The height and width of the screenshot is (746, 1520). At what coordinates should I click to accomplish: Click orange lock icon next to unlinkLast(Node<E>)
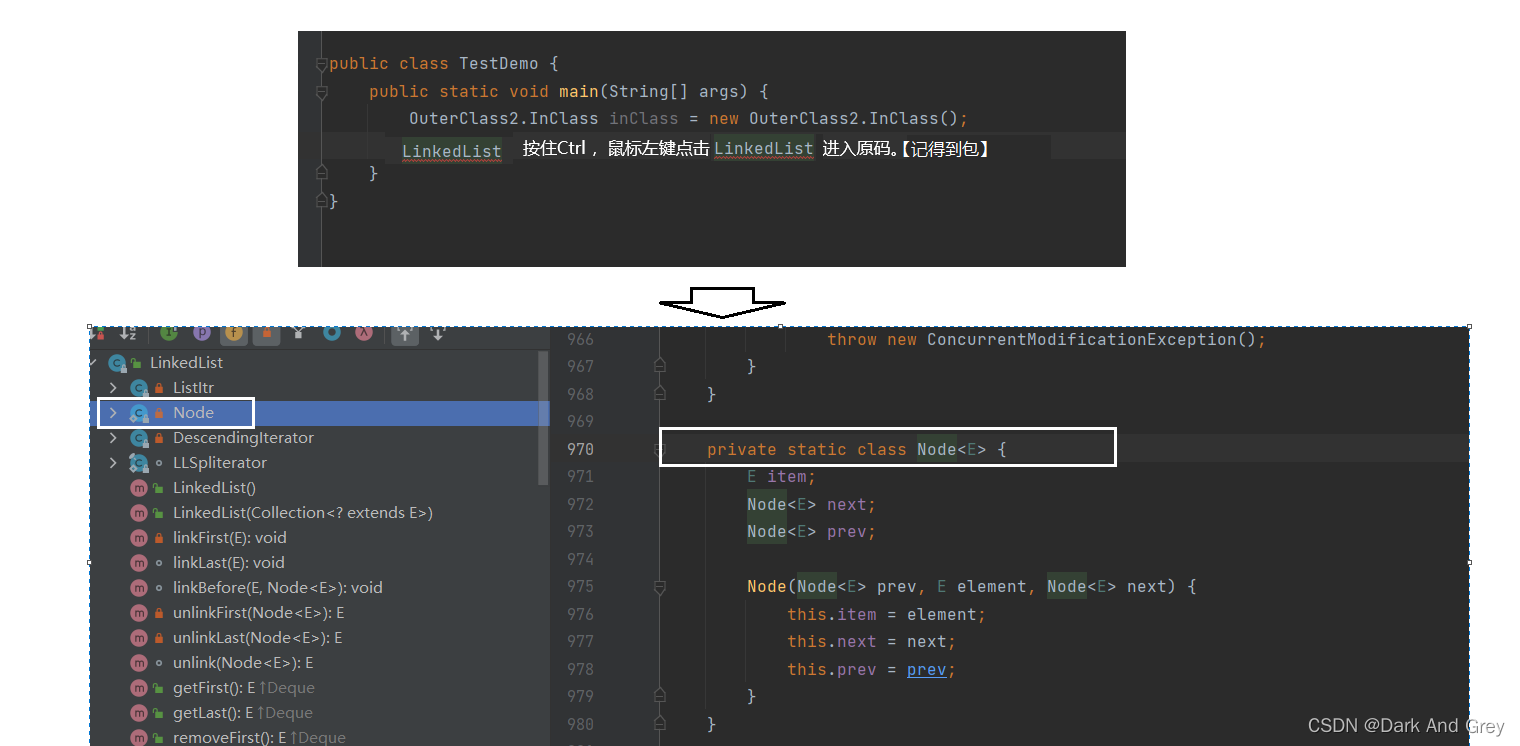click(x=158, y=638)
